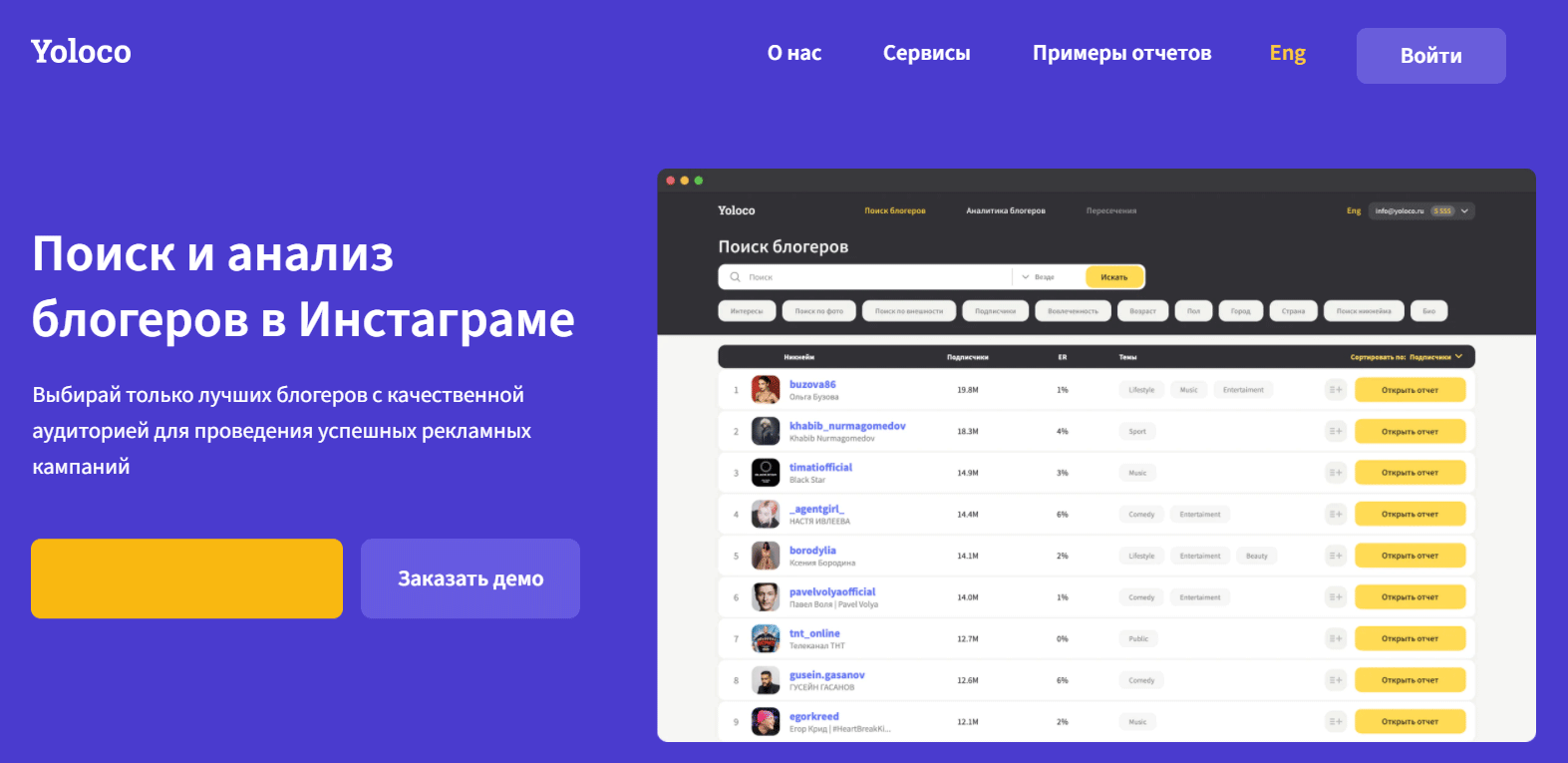Click the add-to-list icon in khabib_nurmagomedov row

pos(1336,431)
